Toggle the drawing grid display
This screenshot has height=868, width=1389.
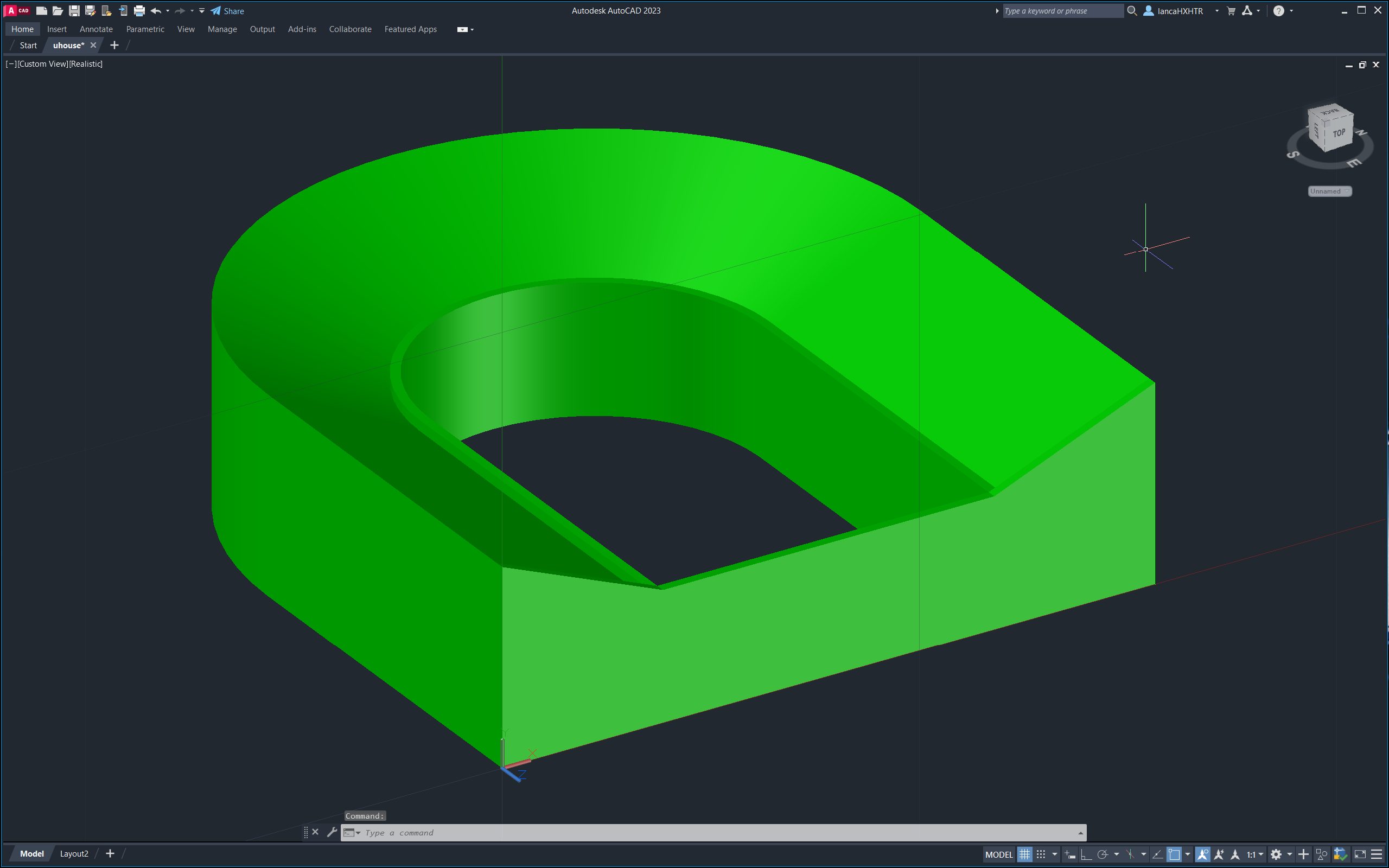pyautogui.click(x=1024, y=854)
